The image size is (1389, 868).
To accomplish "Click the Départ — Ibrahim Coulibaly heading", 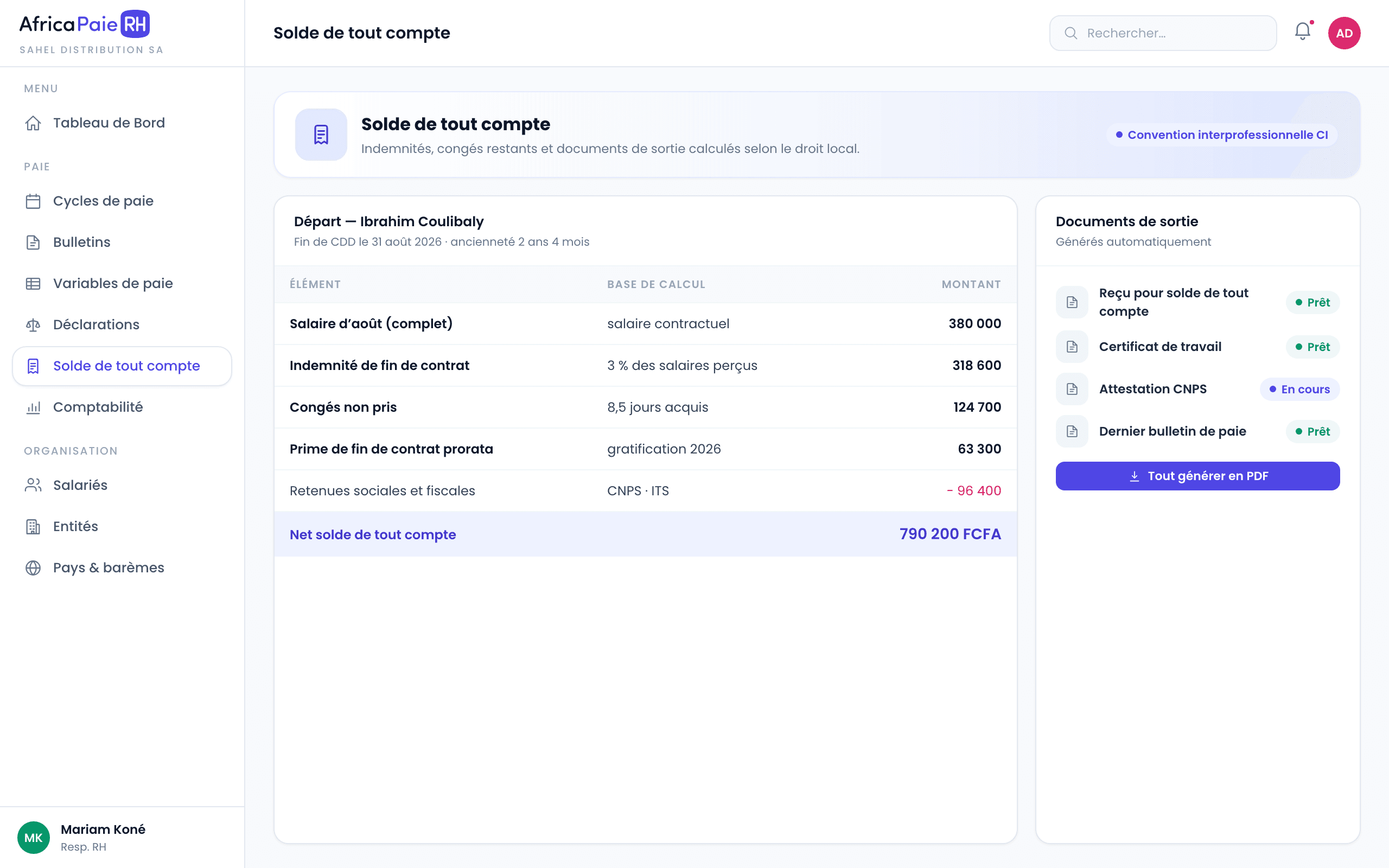I will [388, 221].
